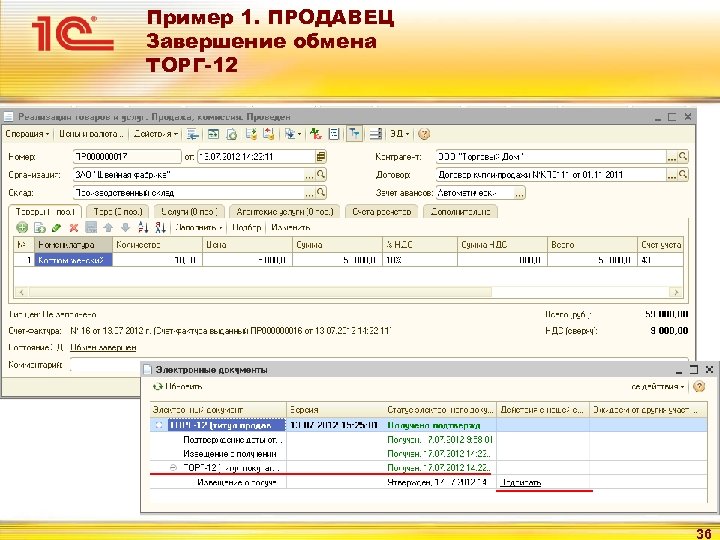Switch to the Товары tab
This screenshot has width=720, height=540.
click(x=45, y=212)
